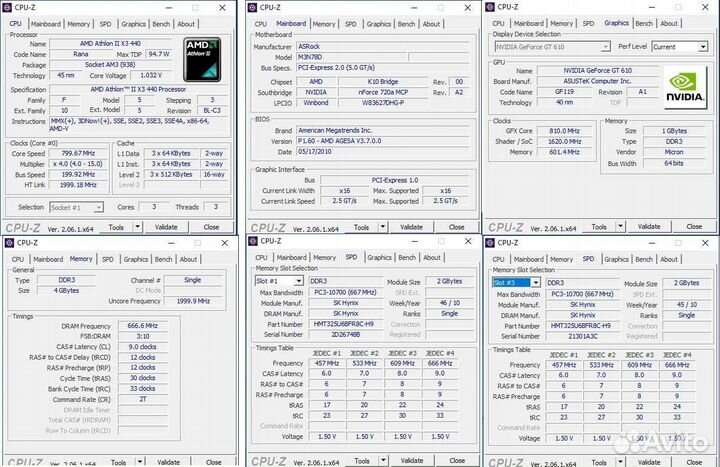Select the CPU tab in Slot #3 SPD window
Image resolution: width=720 pixels, height=467 pixels.
pos(498,259)
